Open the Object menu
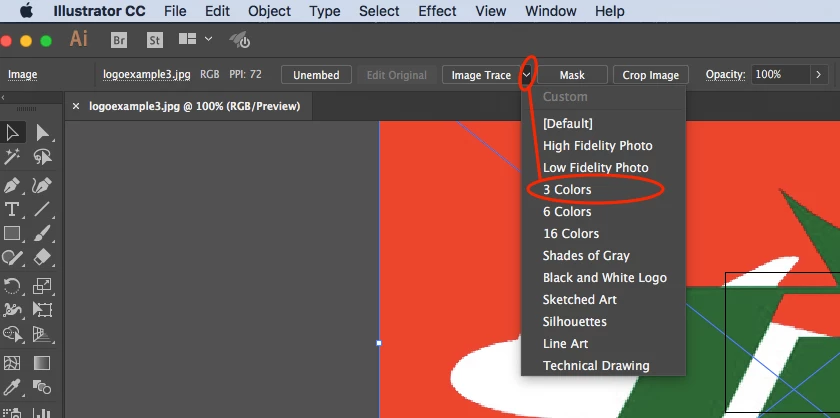Viewport: 840px width, 418px height. [x=268, y=11]
